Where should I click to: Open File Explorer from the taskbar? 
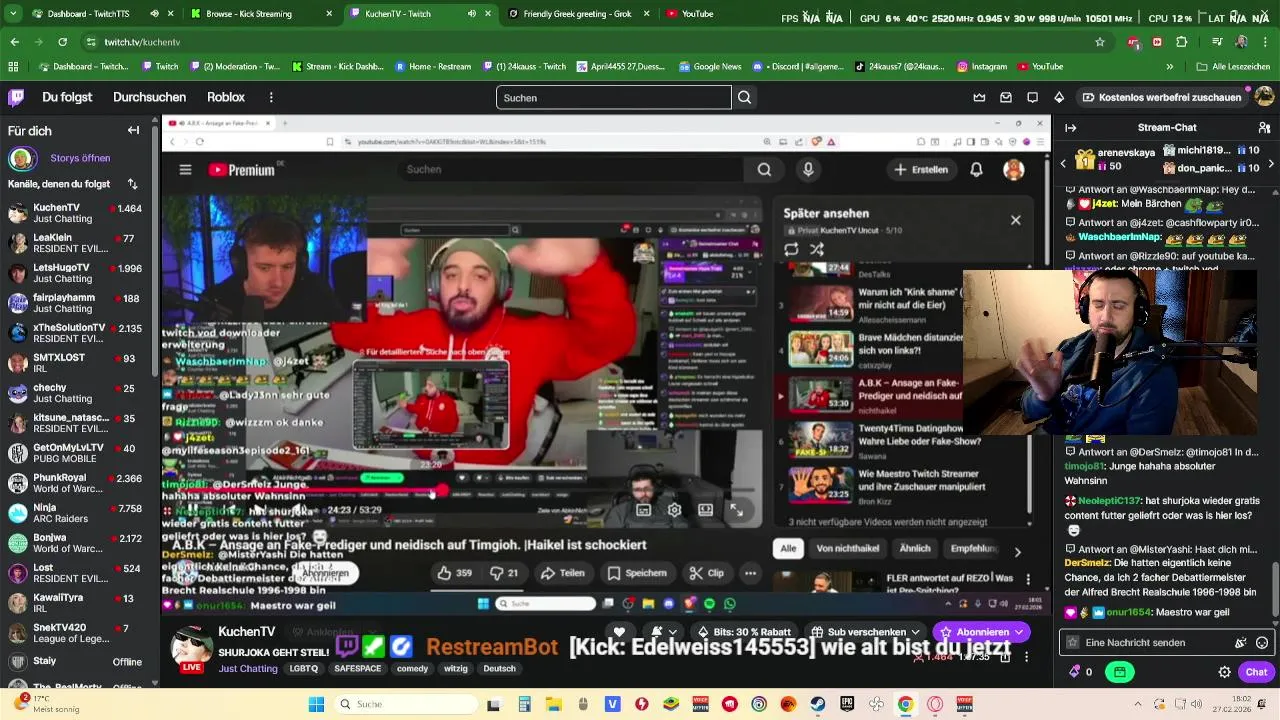click(x=553, y=704)
